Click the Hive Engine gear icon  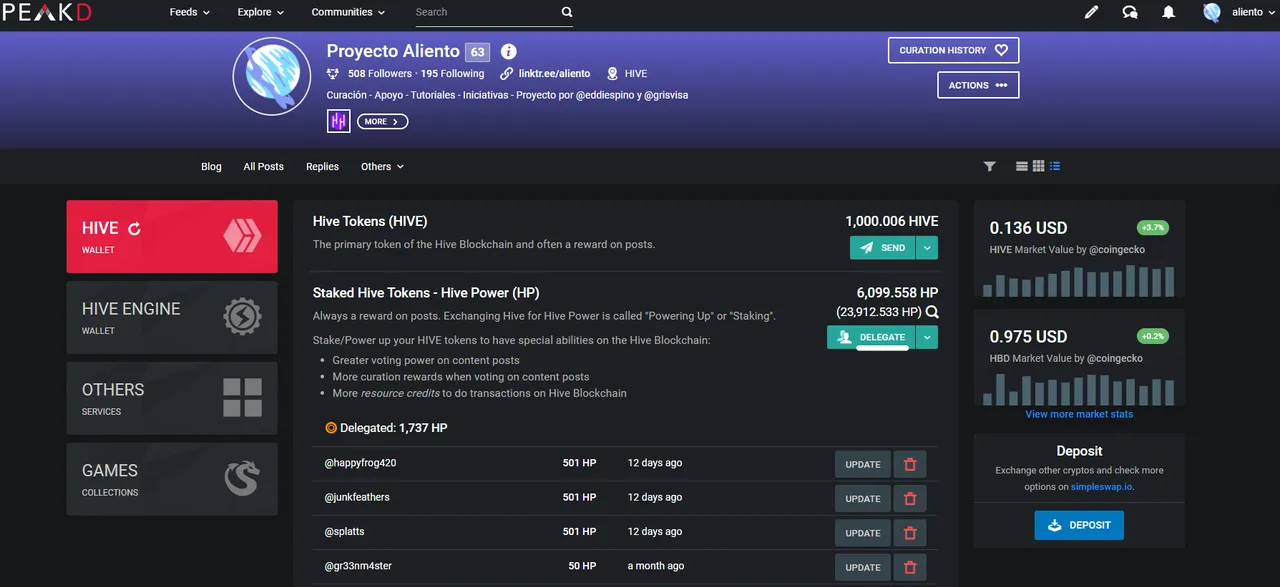(x=242, y=317)
